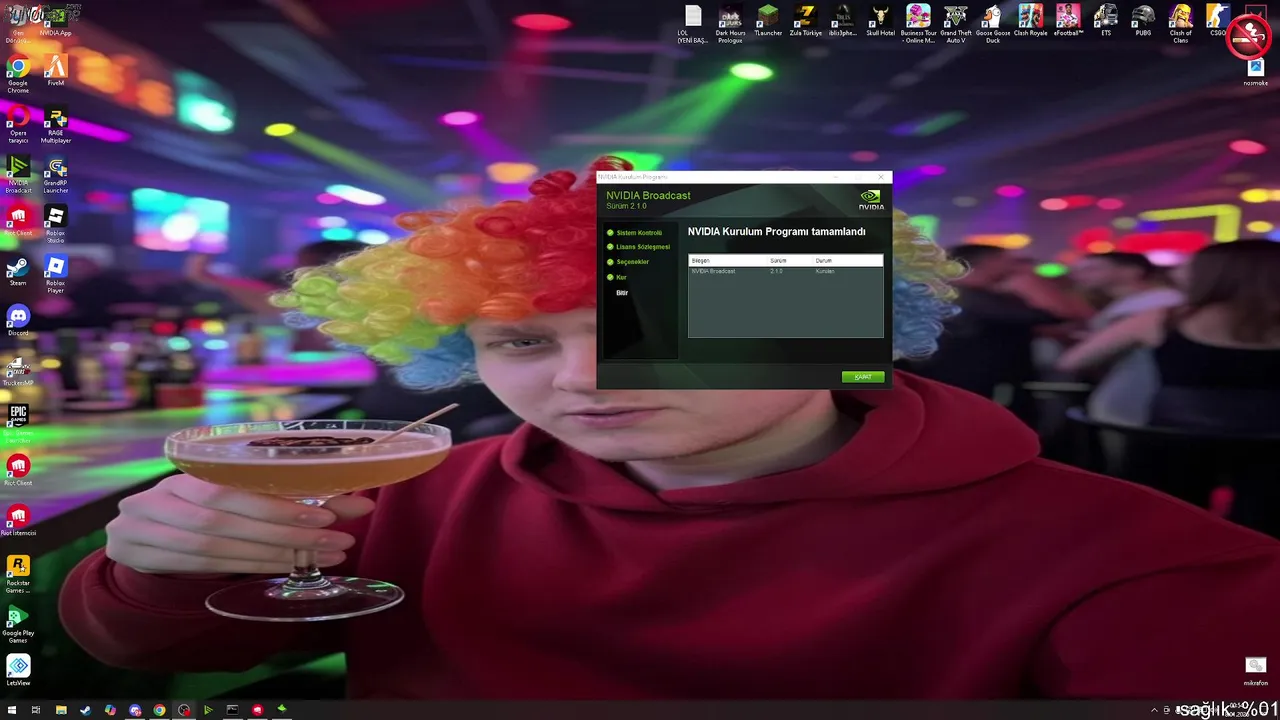The height and width of the screenshot is (720, 1280).
Task: Select the Sistem Kontrolü step
Action: (639, 233)
